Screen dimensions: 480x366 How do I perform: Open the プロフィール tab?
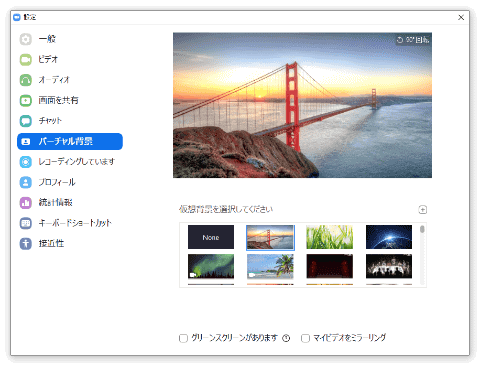point(70,182)
